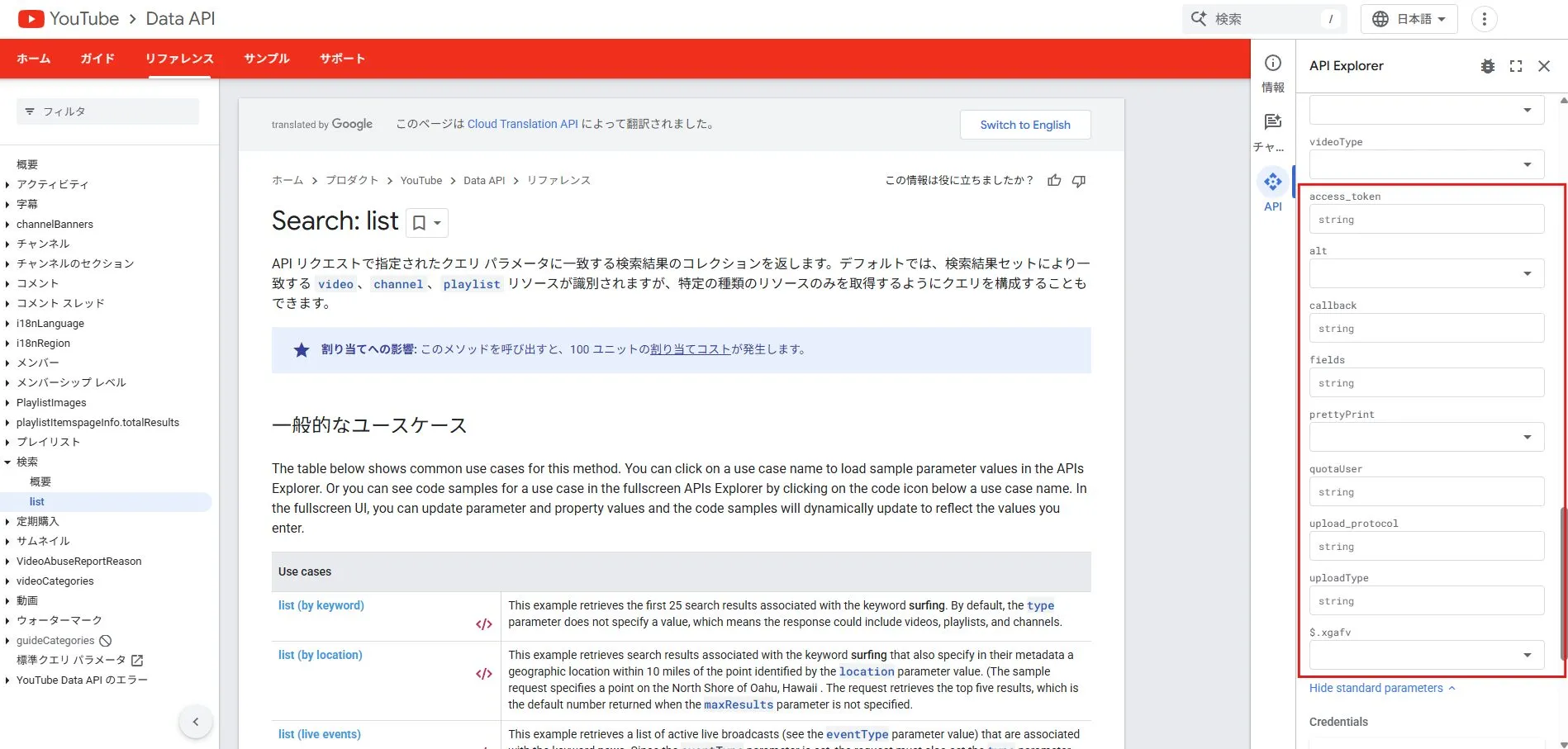Close the API Explorer panel

[x=1544, y=66]
